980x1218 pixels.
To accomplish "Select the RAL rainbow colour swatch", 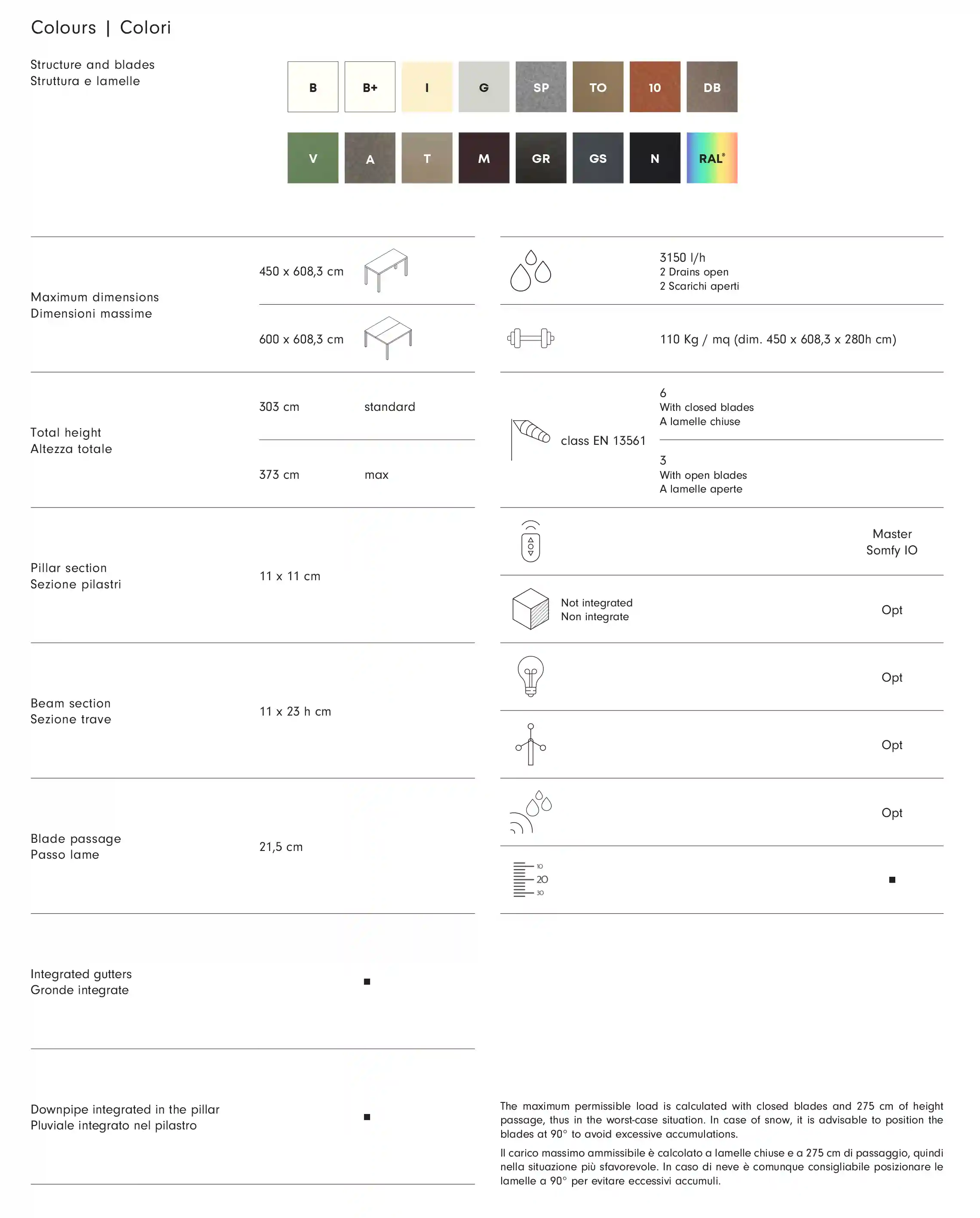I will click(712, 158).
